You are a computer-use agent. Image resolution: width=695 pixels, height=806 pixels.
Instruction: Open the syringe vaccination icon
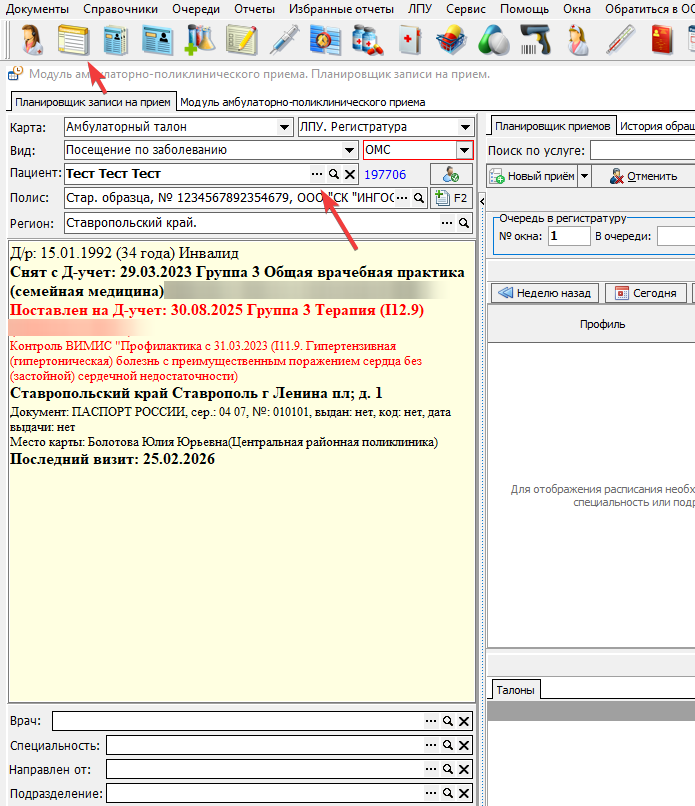(x=284, y=40)
